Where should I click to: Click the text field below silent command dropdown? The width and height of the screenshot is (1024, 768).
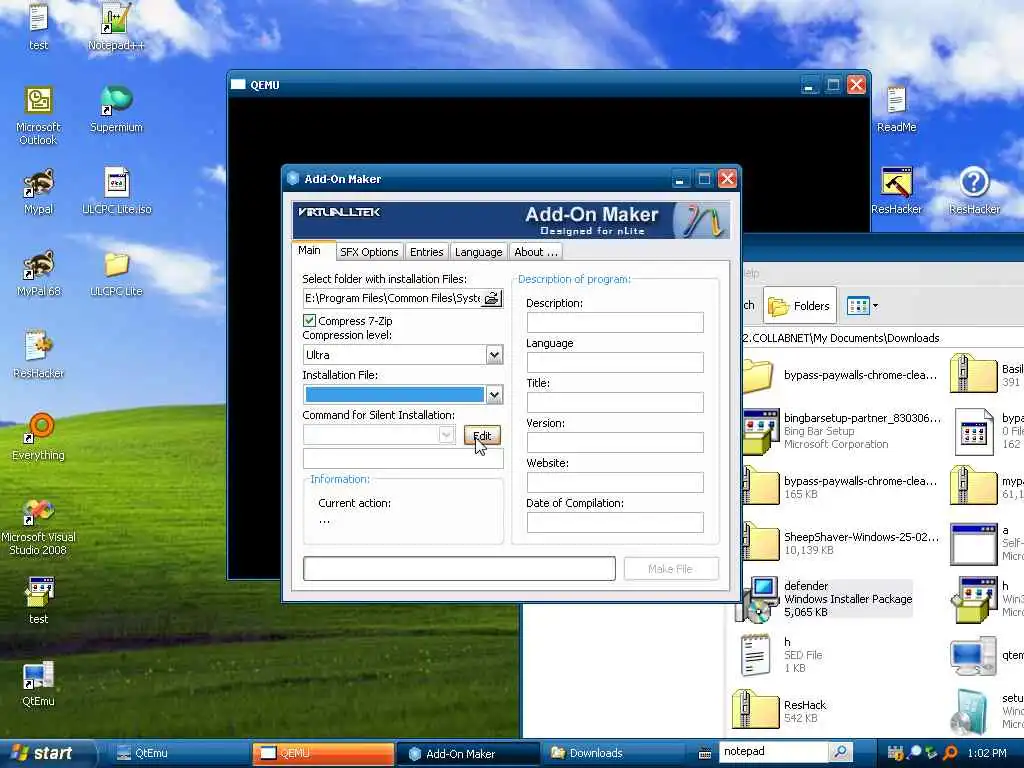(403, 458)
